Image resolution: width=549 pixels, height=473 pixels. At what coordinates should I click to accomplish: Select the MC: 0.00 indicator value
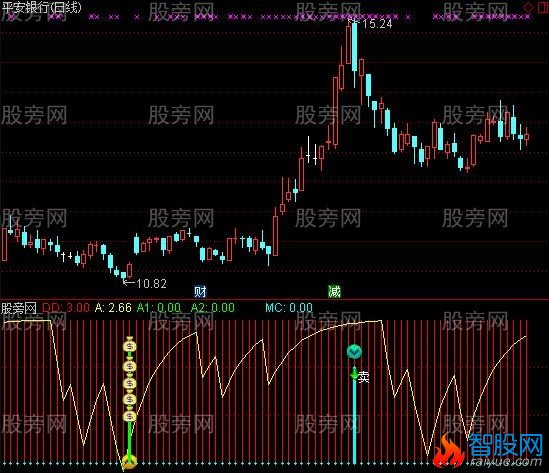pos(289,308)
